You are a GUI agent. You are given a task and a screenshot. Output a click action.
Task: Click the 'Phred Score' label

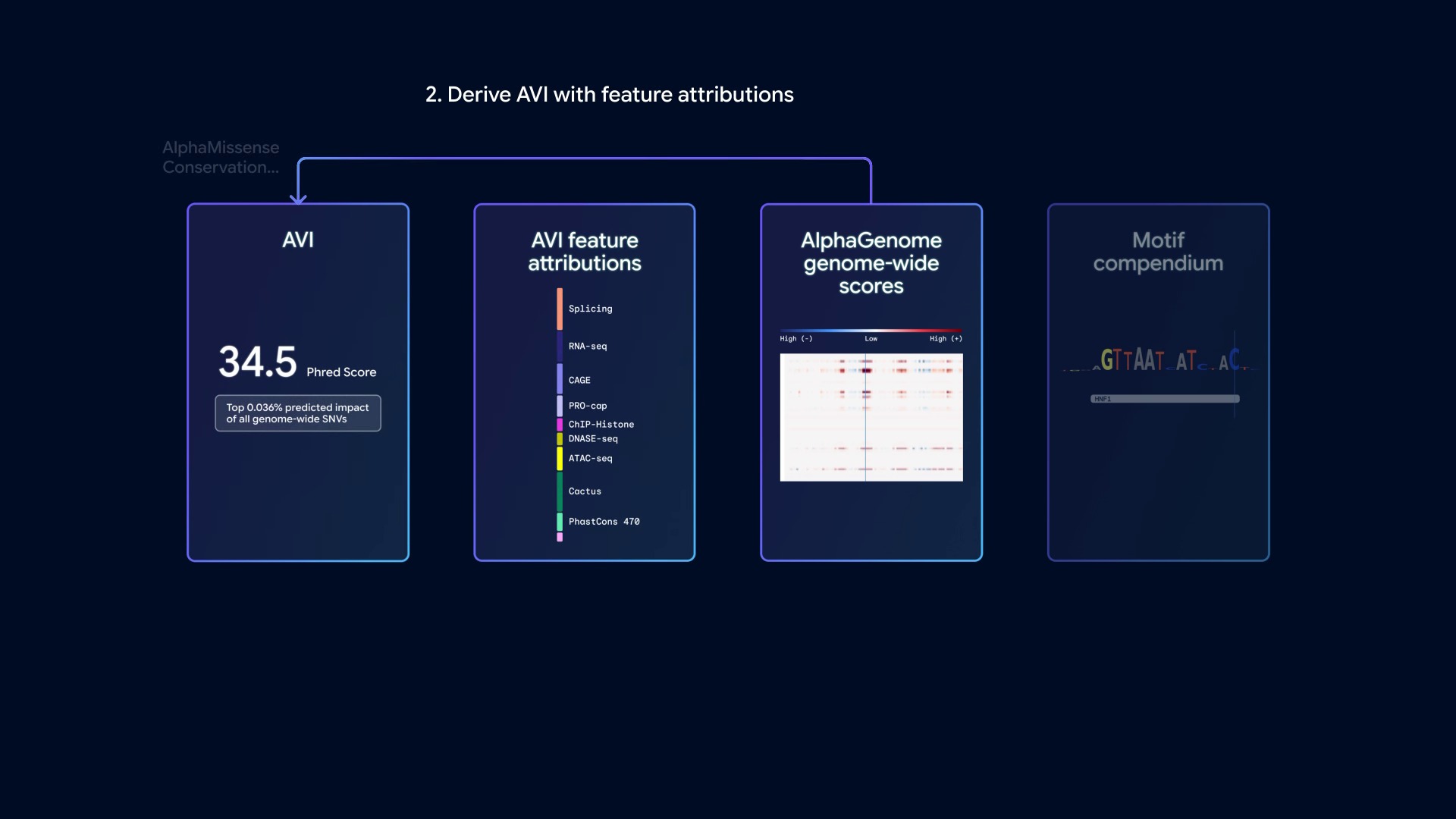341,372
